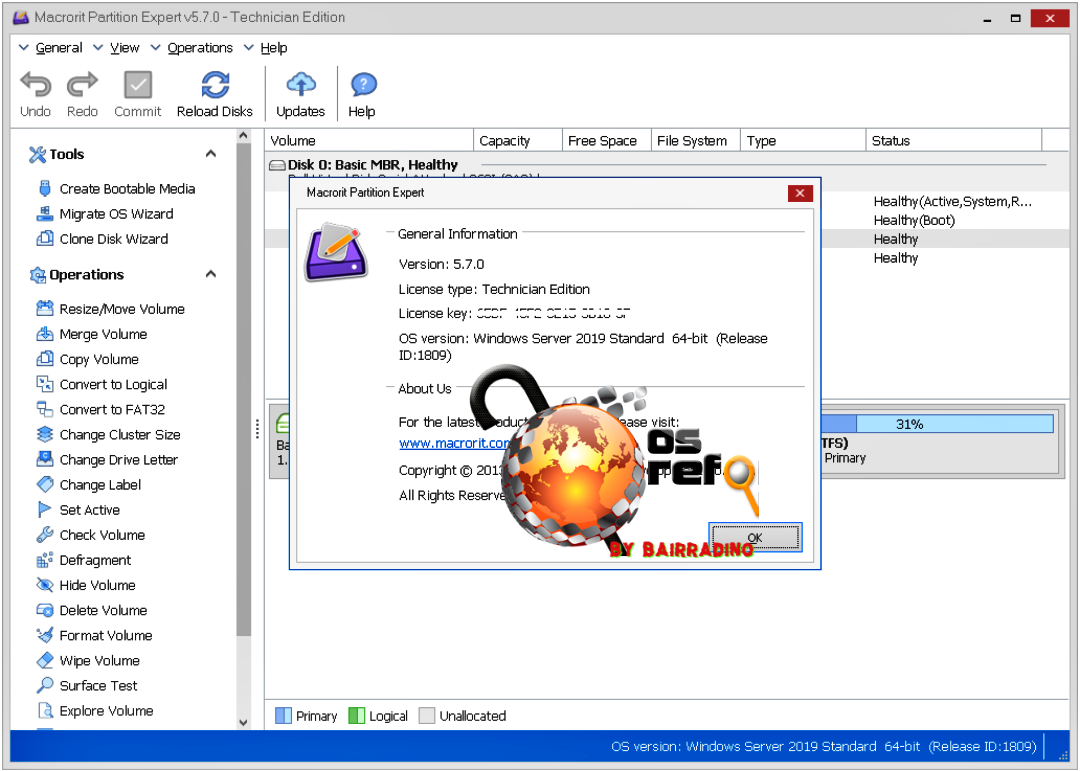Click the sidebar scroll down arrow
Viewport: 1080px width, 771px height.
pos(243,723)
